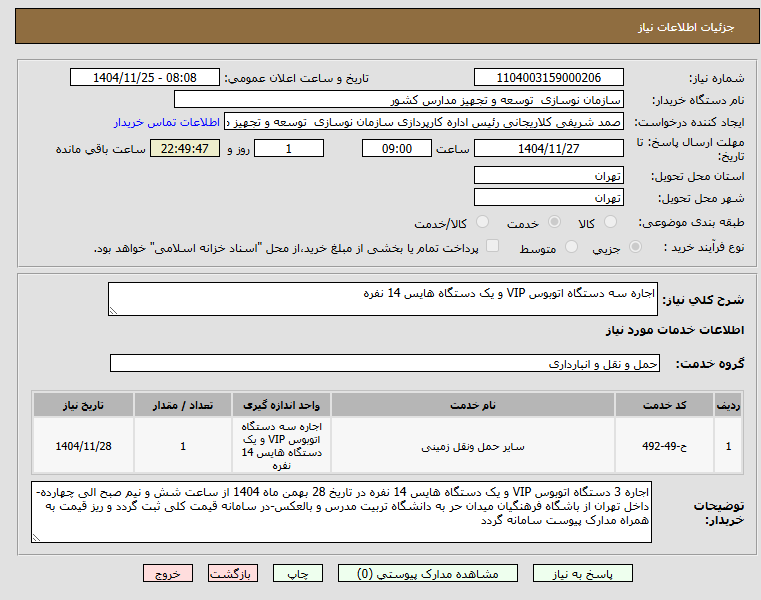This screenshot has width=761, height=600.
Task: Click the quantity cell showing 1
Action: pos(183,446)
